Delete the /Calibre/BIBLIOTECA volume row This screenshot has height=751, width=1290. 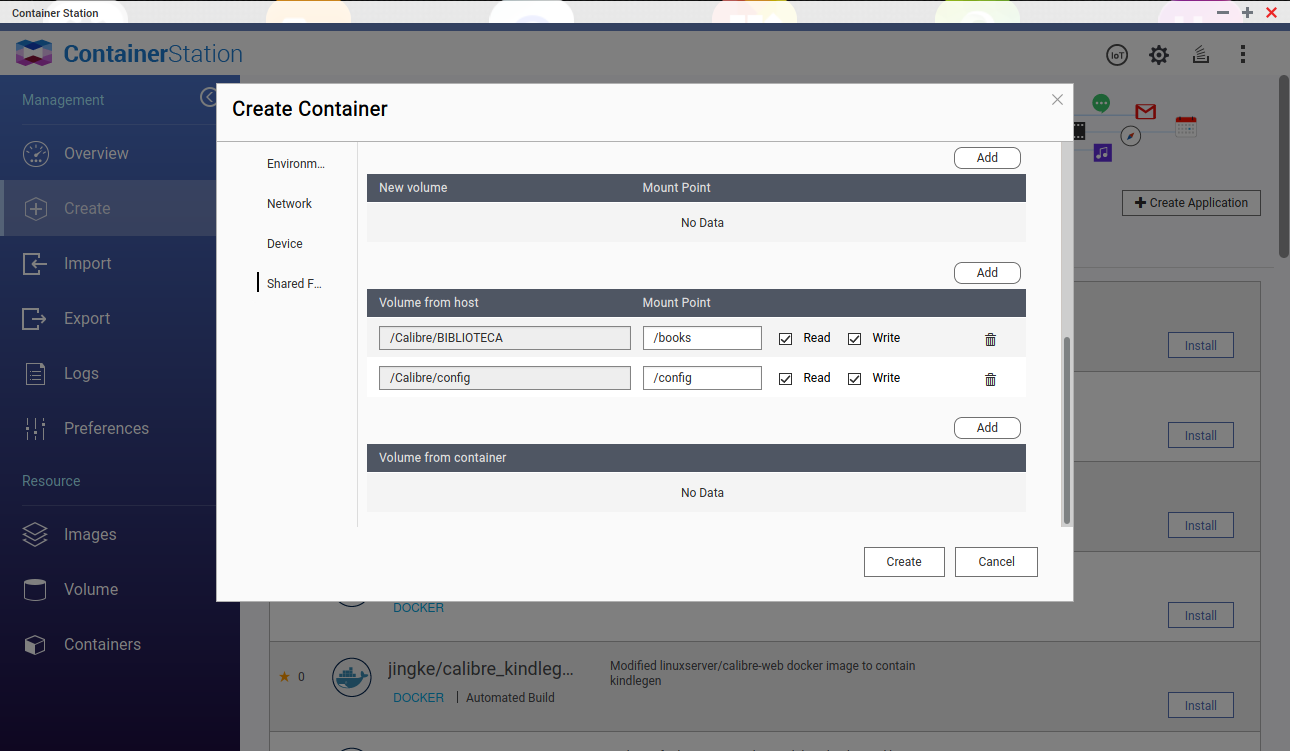coord(990,339)
